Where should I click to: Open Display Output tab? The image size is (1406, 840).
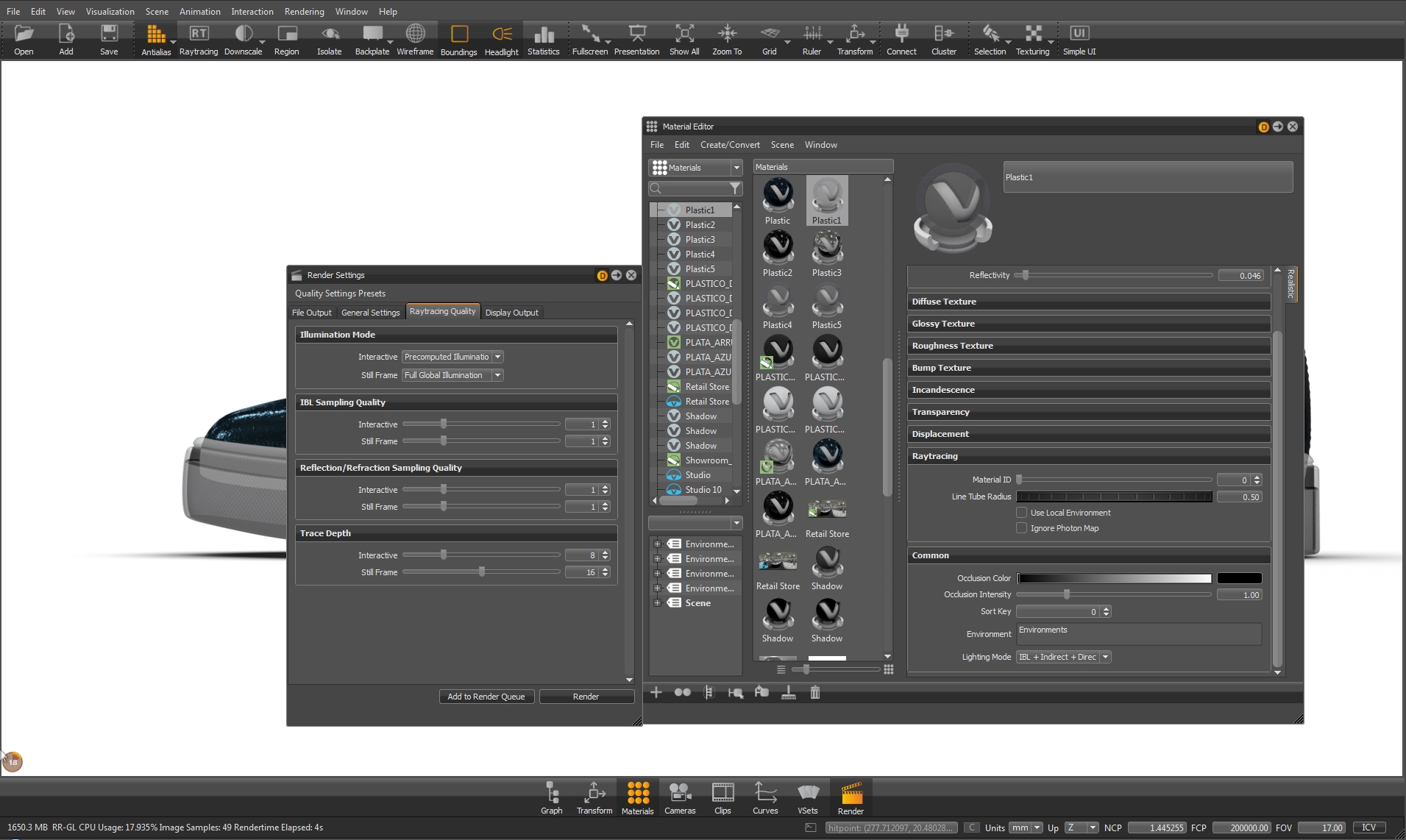coord(512,313)
